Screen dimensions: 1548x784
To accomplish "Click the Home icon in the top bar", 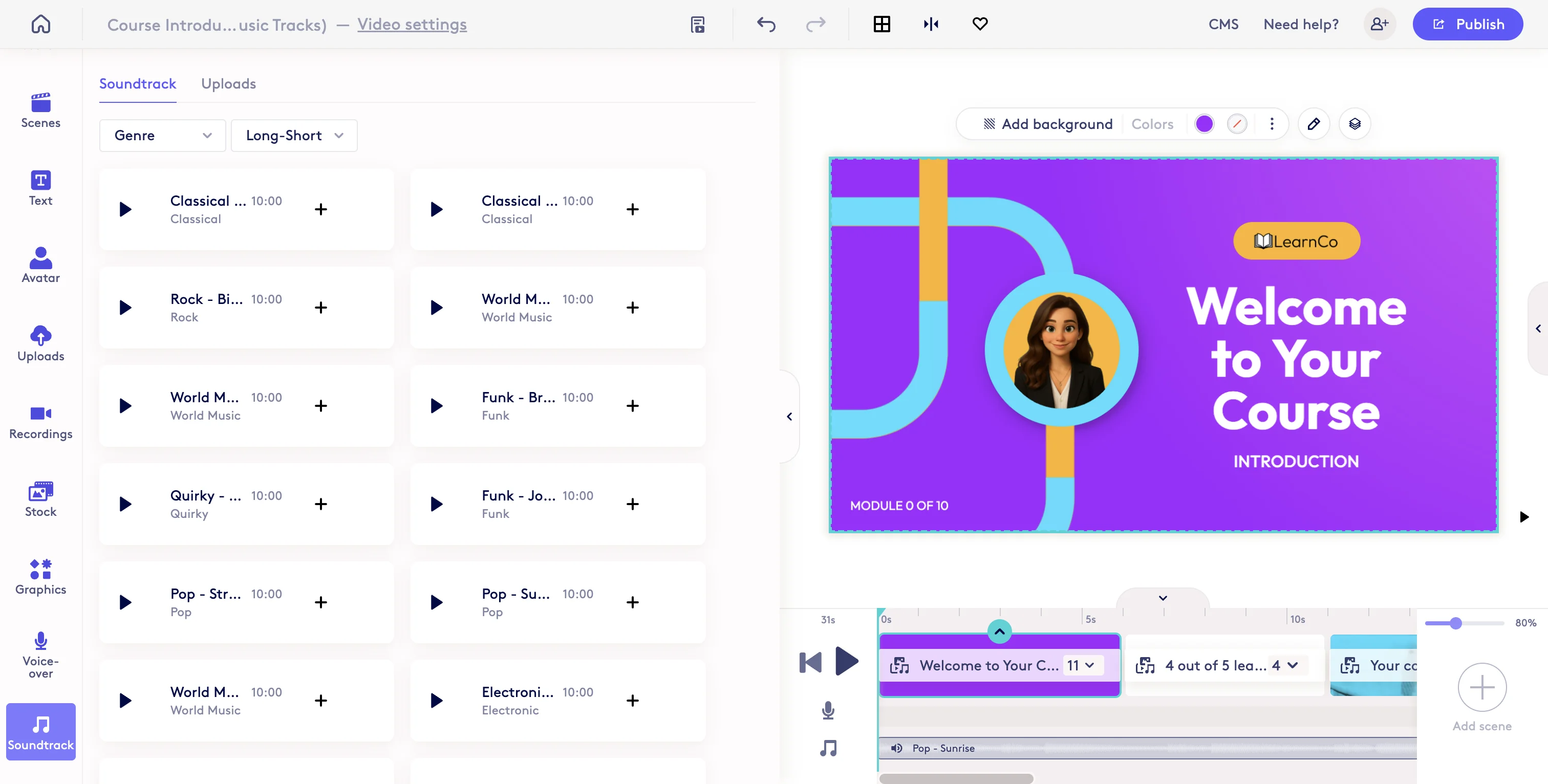I will click(40, 24).
